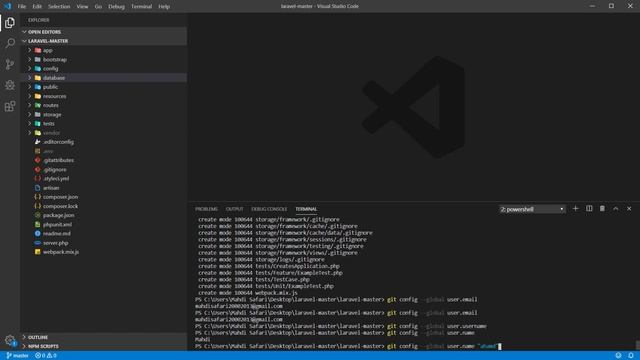Viewport: 640px width, 360px height.
Task: Open the .gitignore file
Action: pos(104,169)
